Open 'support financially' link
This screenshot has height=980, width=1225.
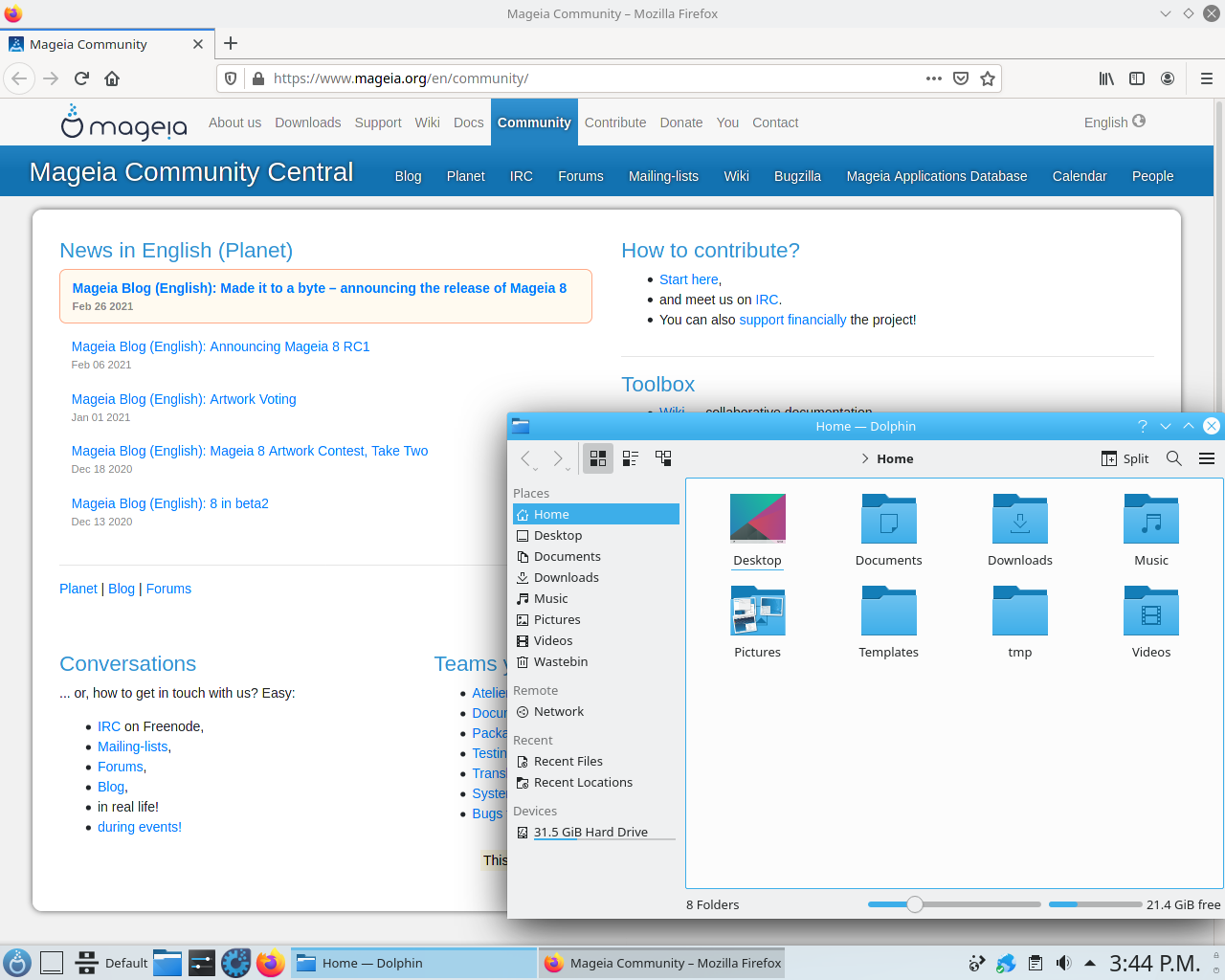point(793,320)
